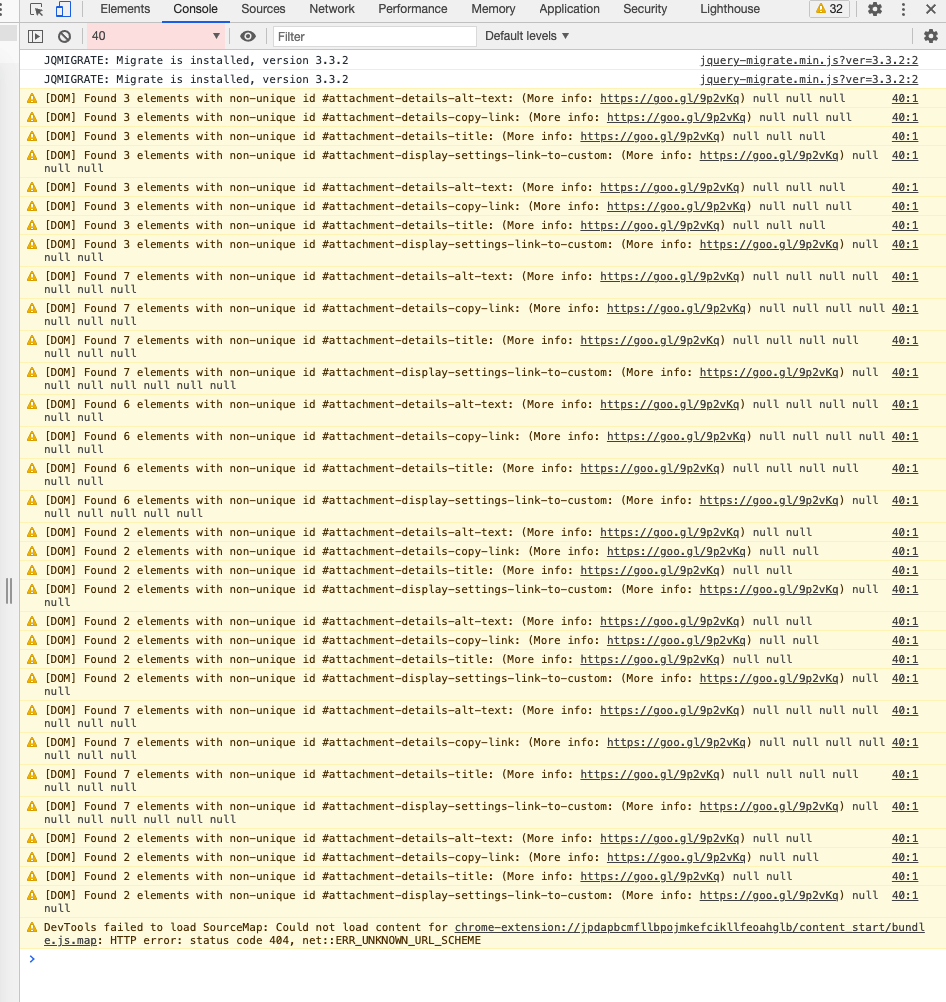Open the chrome-extension bundle.js.map link
Screen dimensions: 946x1002
coord(688,928)
